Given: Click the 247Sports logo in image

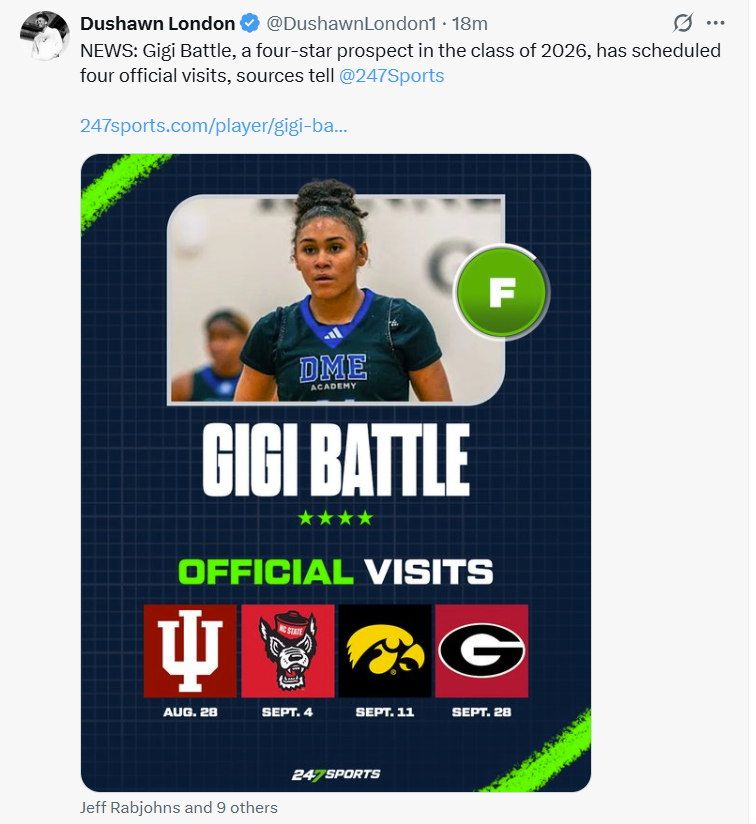Looking at the screenshot, I should click(335, 774).
